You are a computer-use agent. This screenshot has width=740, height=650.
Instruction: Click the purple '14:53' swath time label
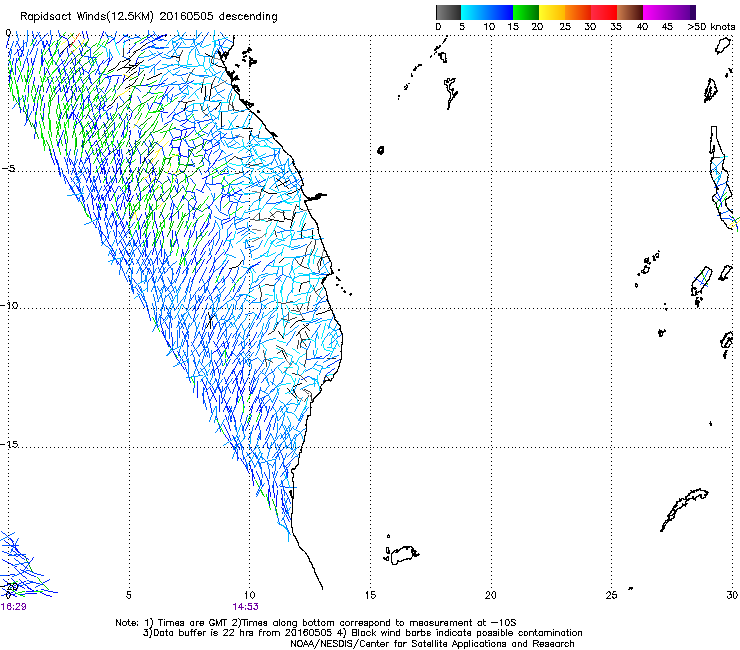tap(245, 606)
